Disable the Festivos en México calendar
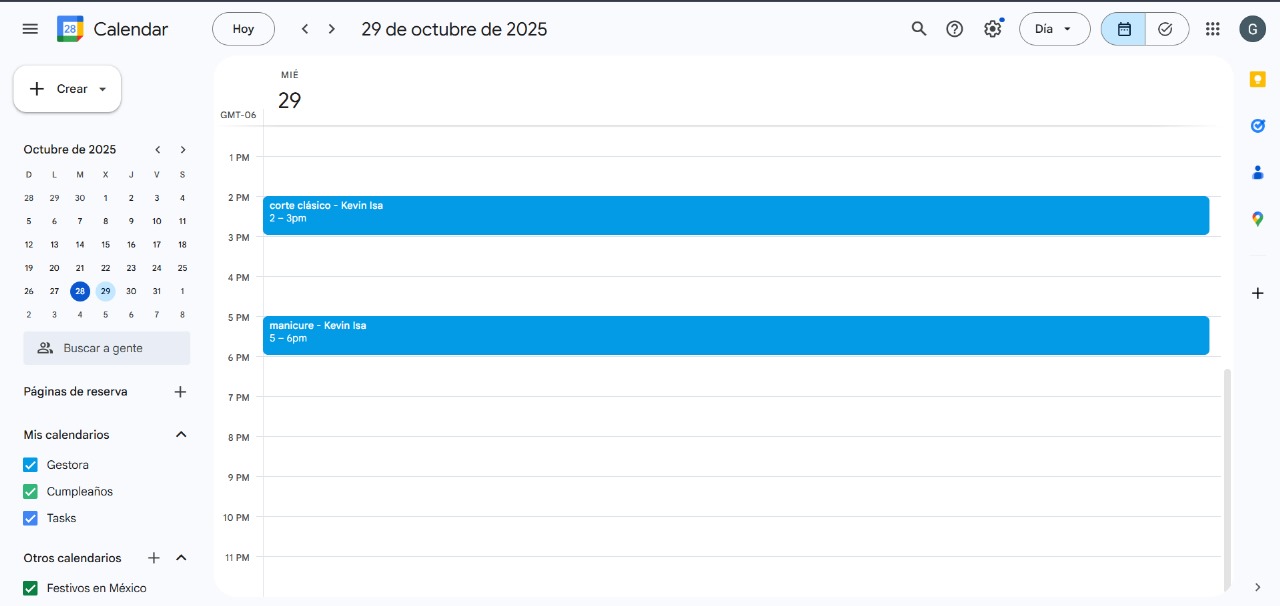The image size is (1280, 606). click(30, 588)
